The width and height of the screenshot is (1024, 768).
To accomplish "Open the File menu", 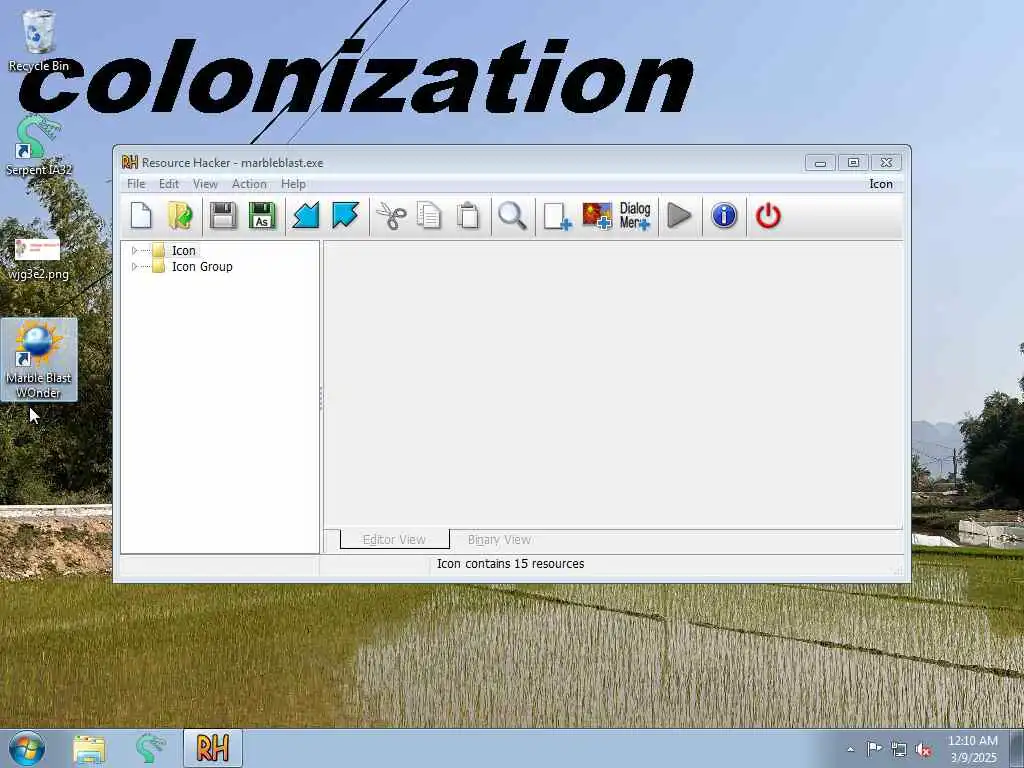I will (136, 184).
